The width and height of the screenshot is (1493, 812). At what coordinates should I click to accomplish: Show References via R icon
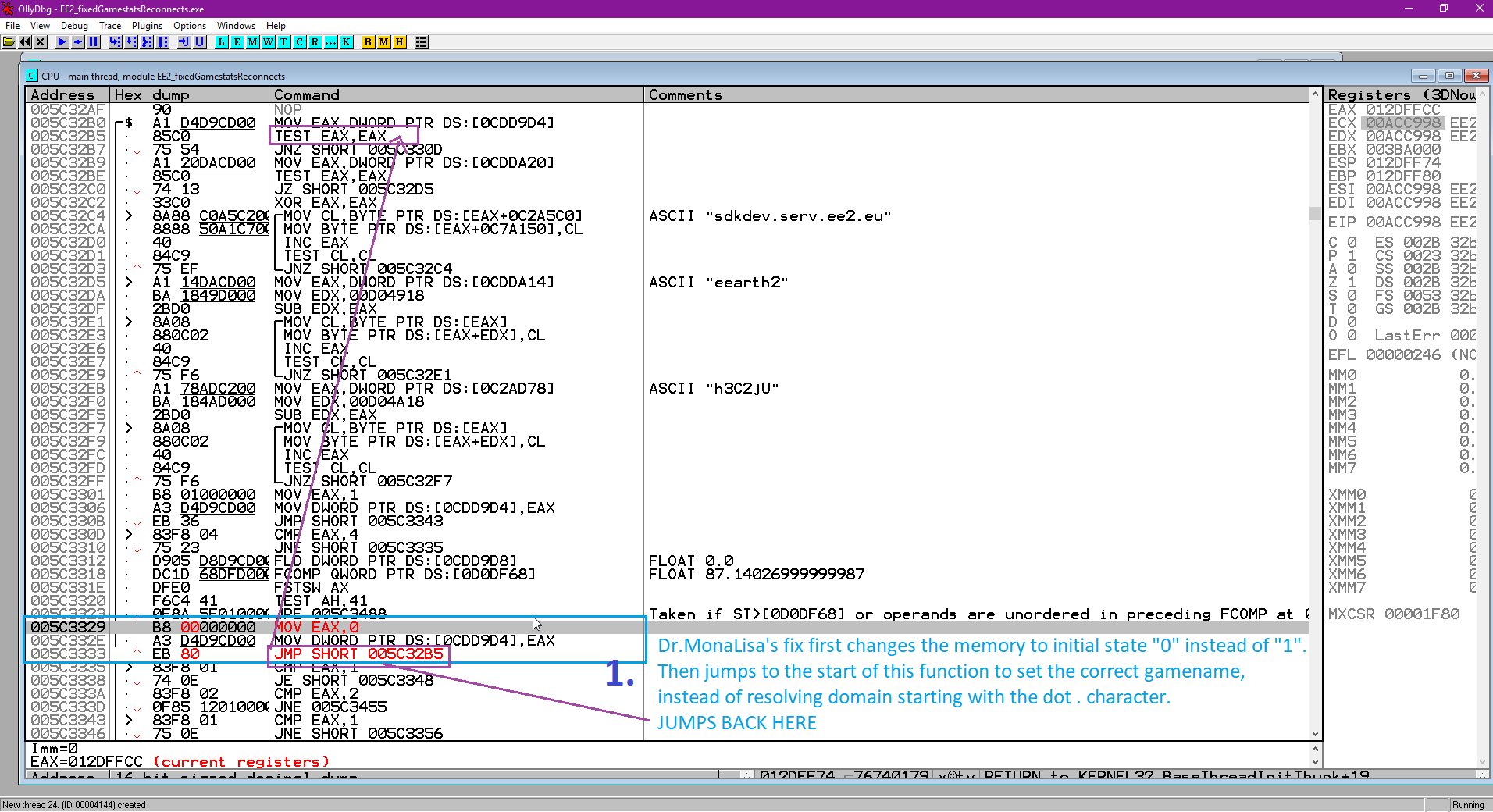click(315, 42)
